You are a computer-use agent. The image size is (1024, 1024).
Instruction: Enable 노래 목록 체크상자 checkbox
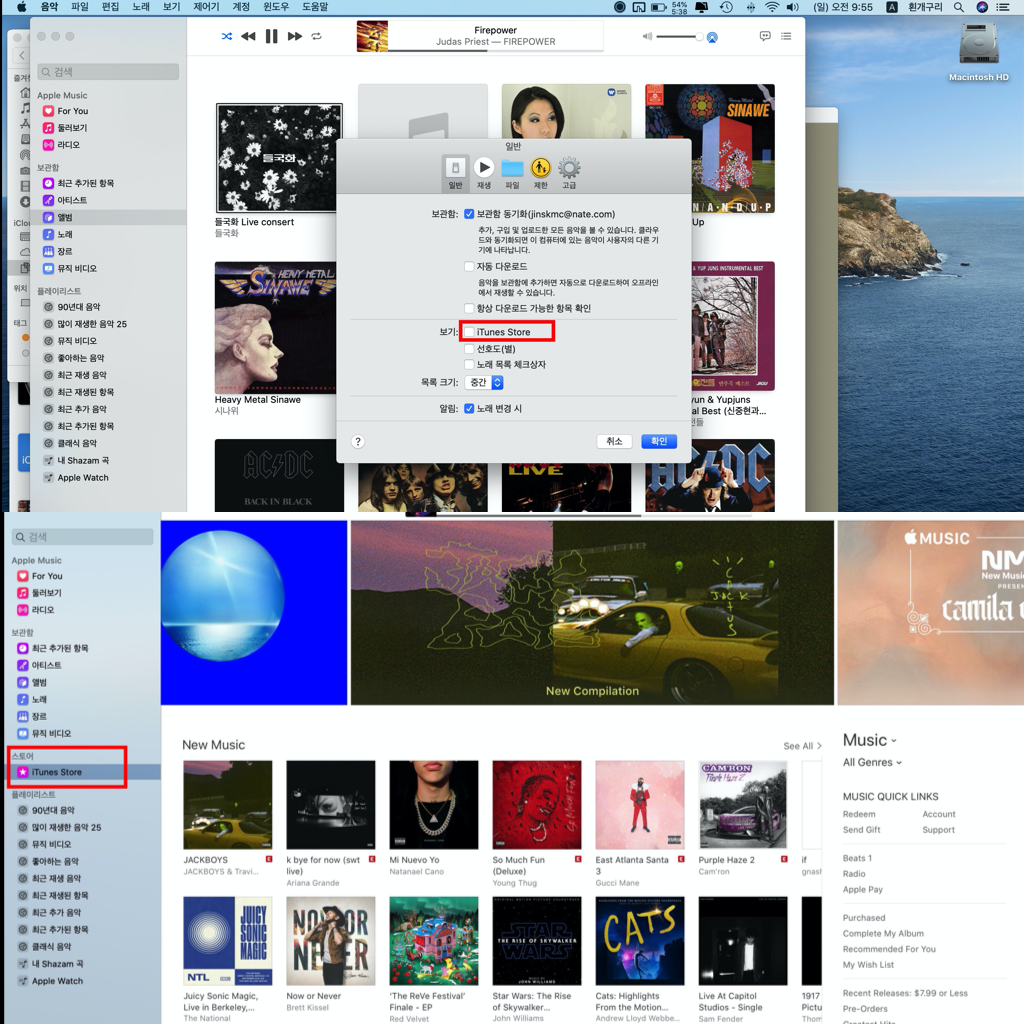(x=469, y=364)
